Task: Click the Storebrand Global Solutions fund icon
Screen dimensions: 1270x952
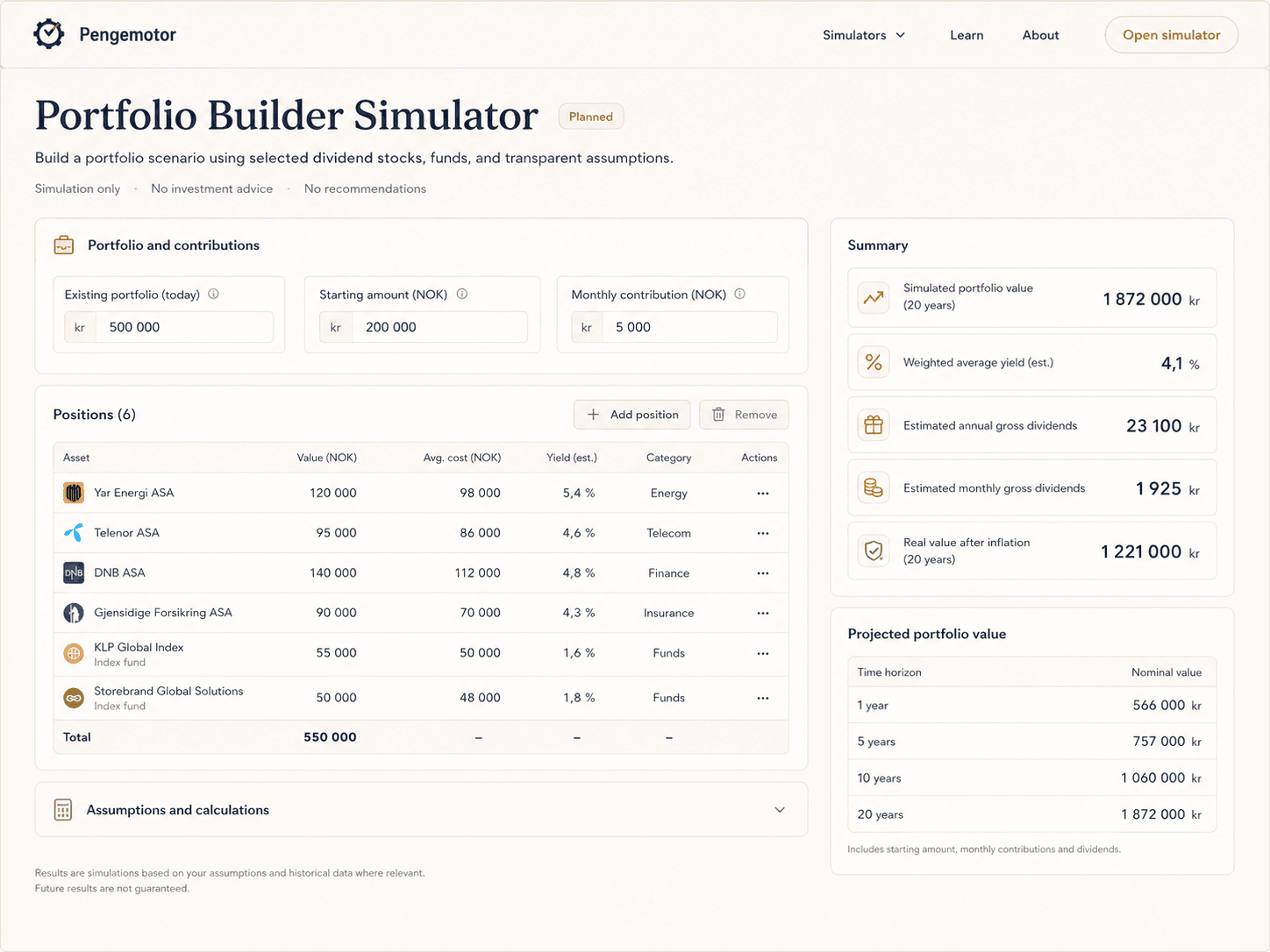Action: 74,698
